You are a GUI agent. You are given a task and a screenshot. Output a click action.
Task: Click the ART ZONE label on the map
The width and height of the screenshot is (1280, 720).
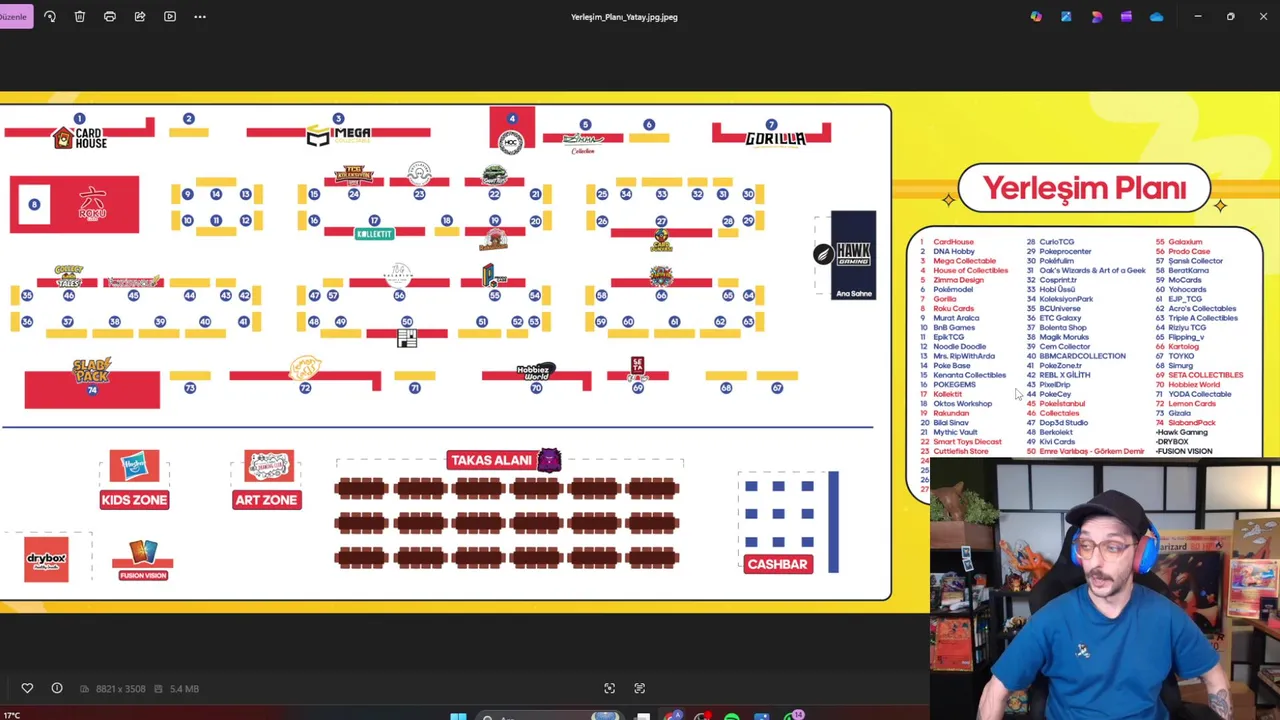point(267,500)
